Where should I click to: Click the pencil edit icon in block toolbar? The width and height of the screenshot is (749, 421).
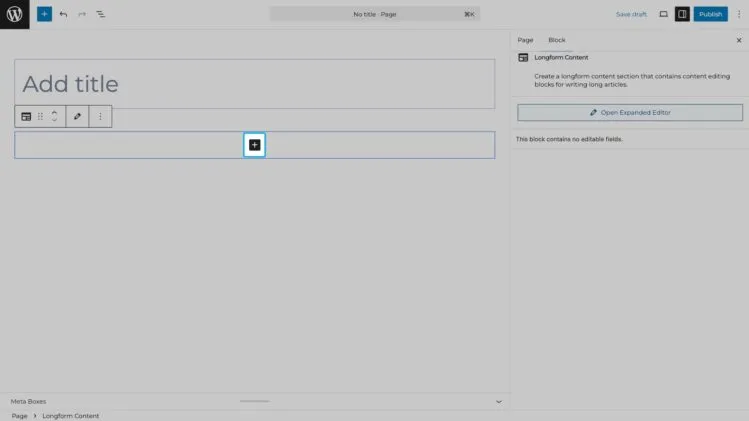point(77,116)
